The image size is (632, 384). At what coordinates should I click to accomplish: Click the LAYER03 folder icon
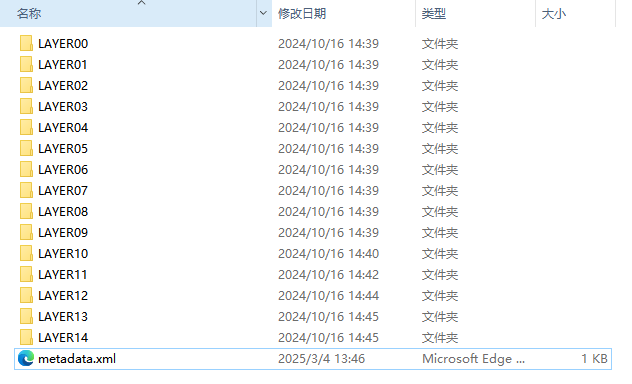click(26, 106)
